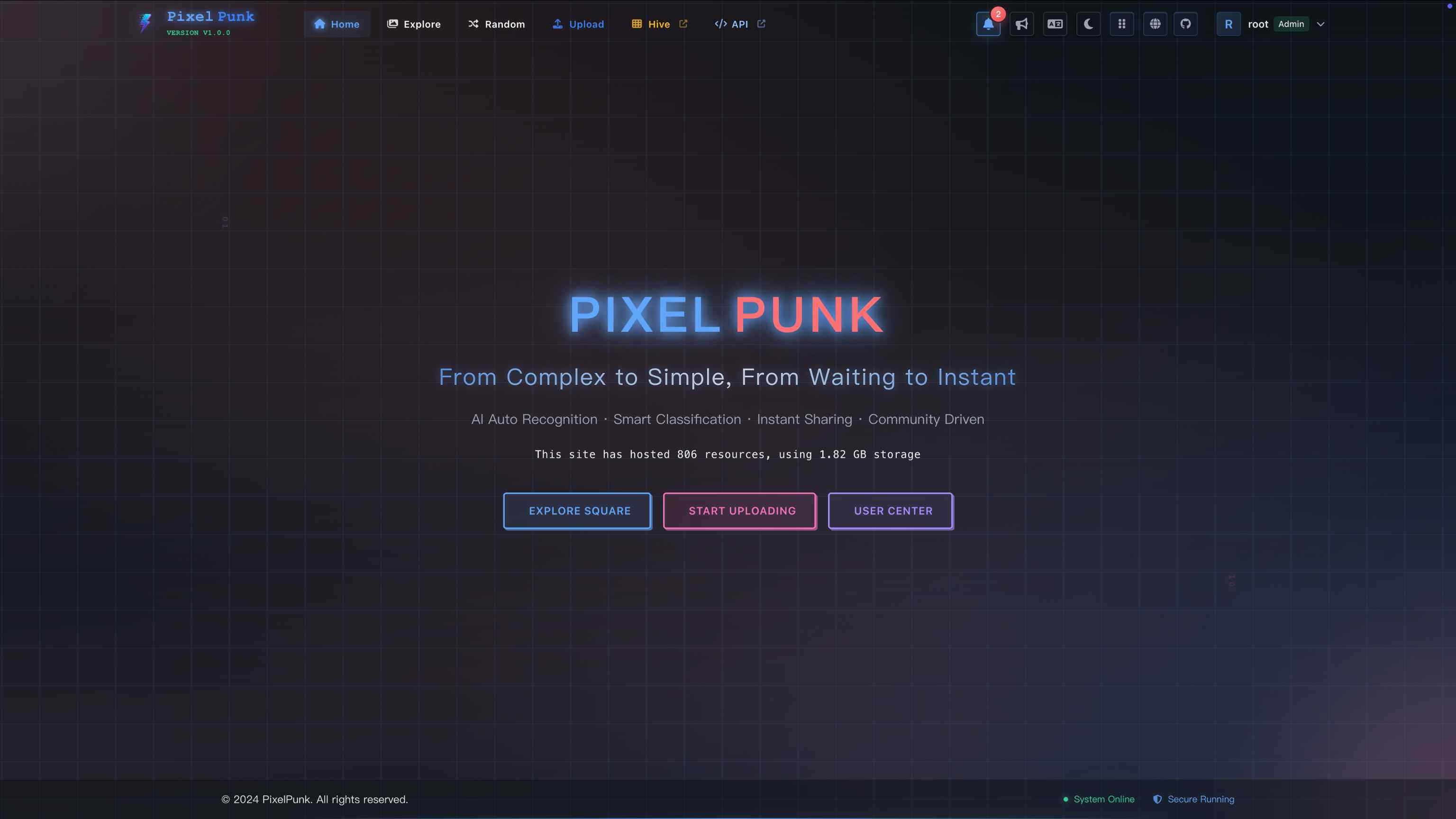Click the language translate icon

pyautogui.click(x=1055, y=24)
